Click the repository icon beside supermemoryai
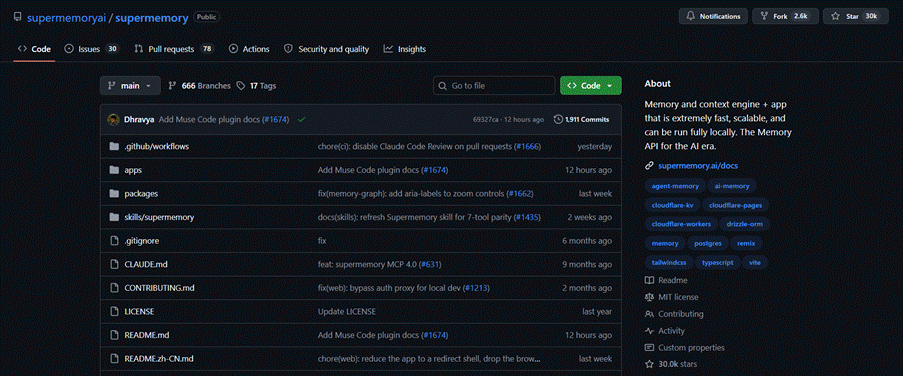The width and height of the screenshot is (903, 376). (x=18, y=18)
